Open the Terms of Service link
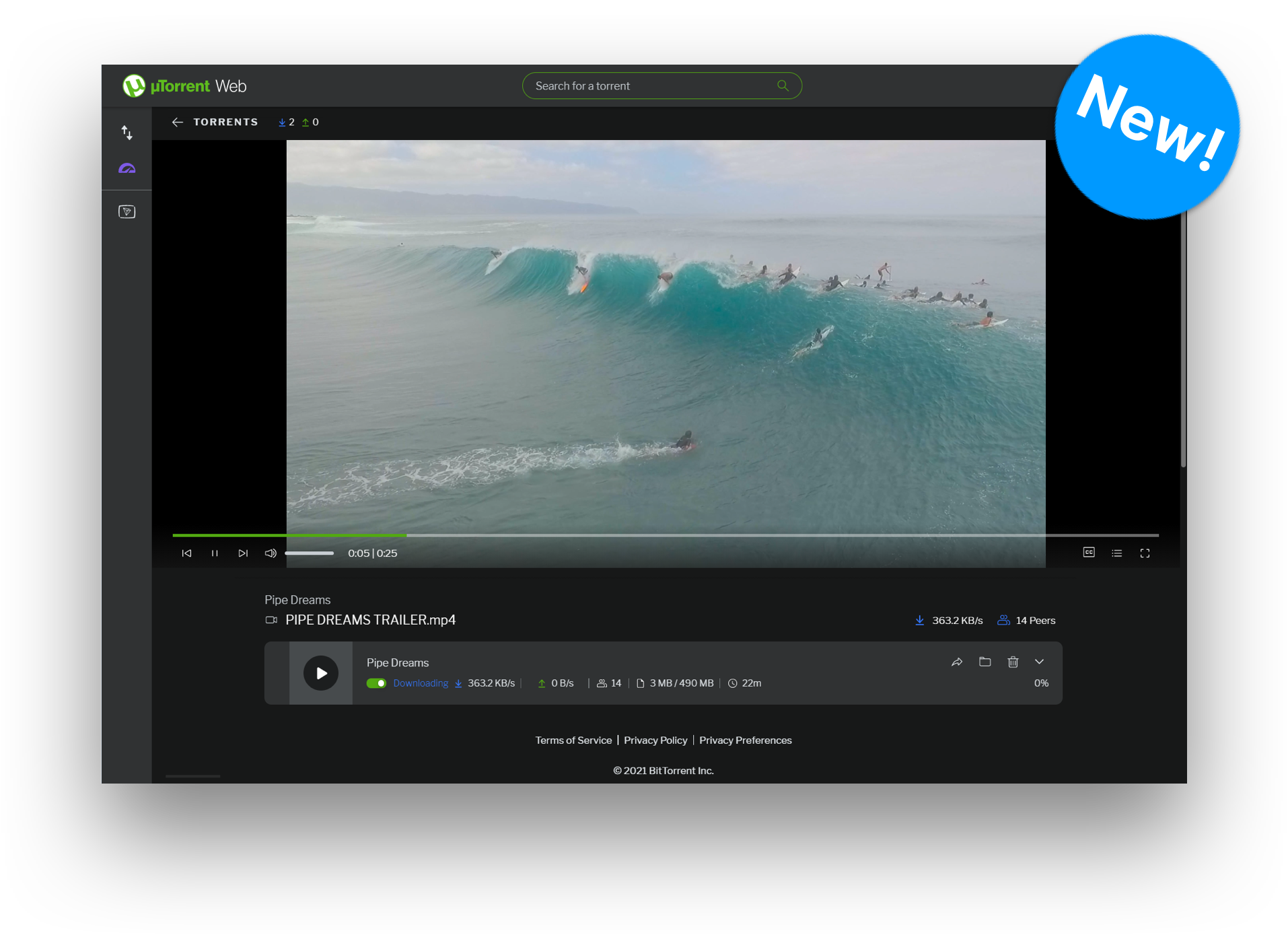1288x935 pixels. point(573,740)
